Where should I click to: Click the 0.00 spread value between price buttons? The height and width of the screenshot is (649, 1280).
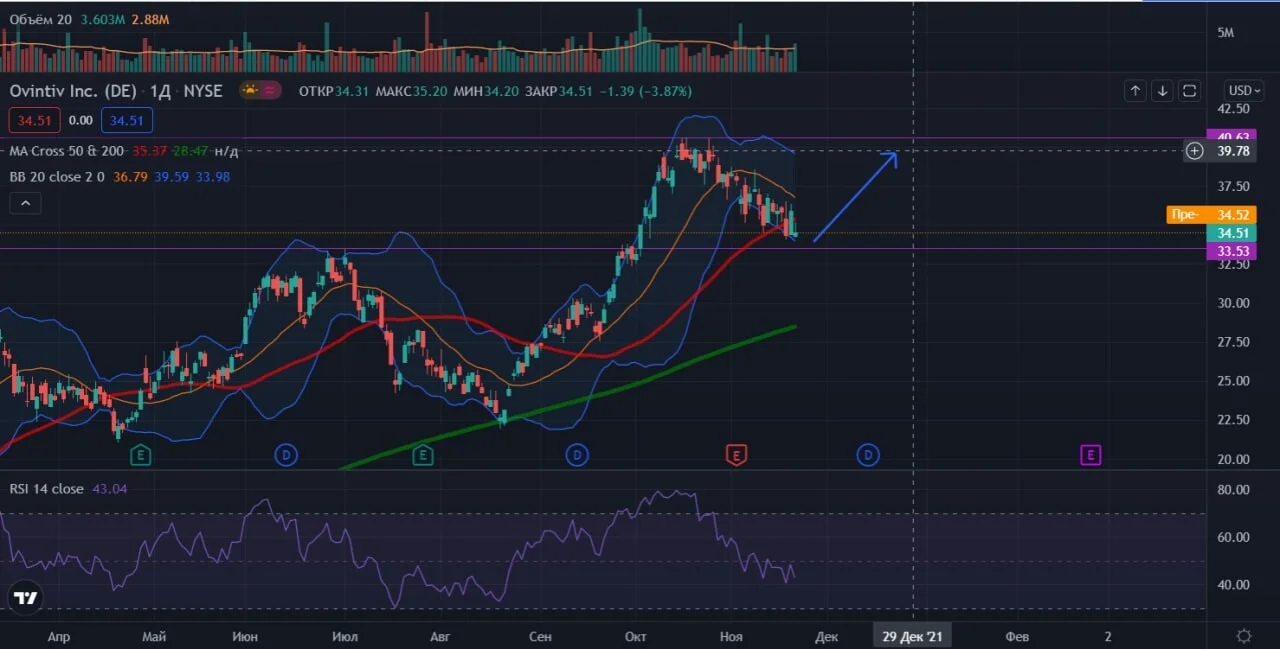tap(81, 121)
